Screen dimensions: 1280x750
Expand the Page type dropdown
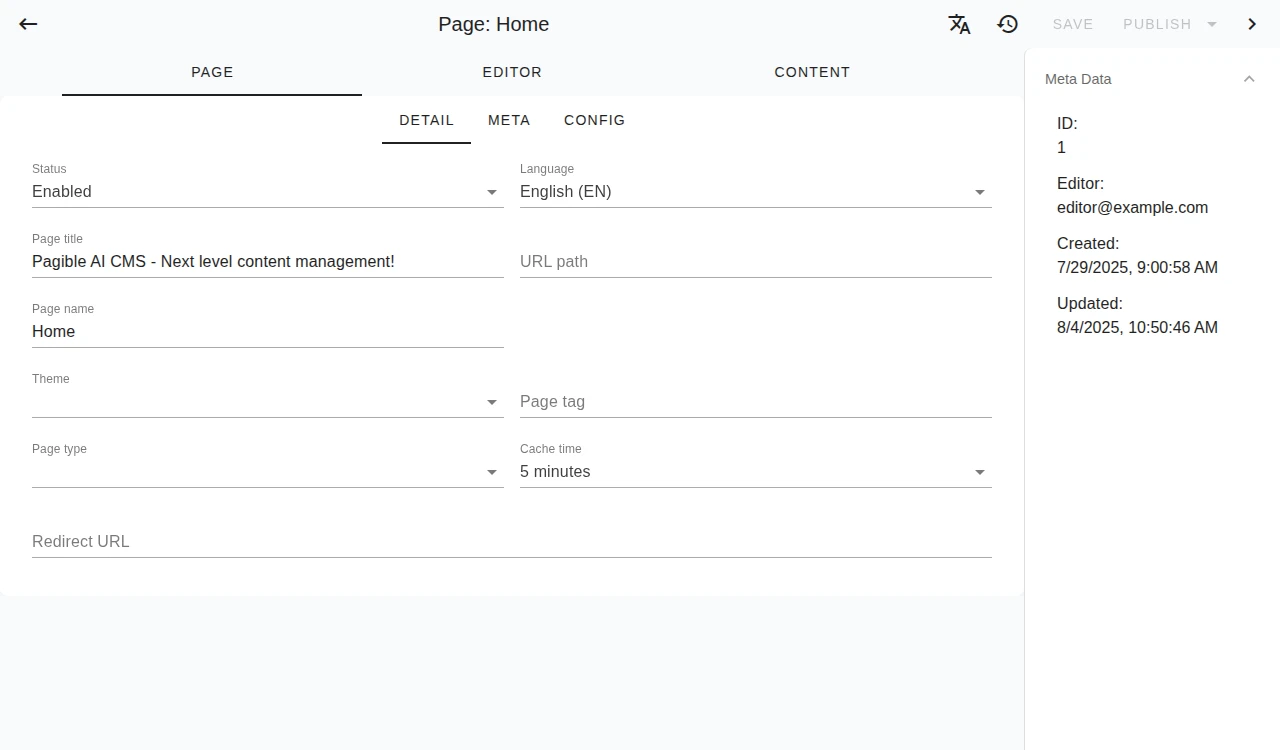(x=267, y=472)
